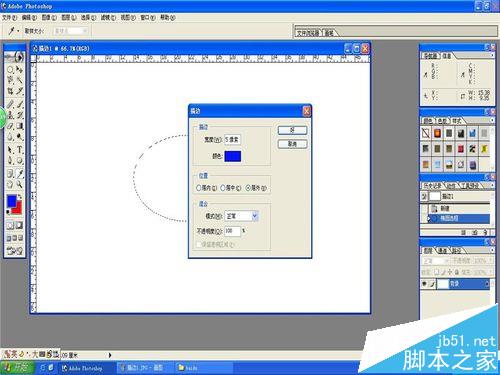Select the Elliptical Marquee tool

pyautogui.click(x=10, y=70)
